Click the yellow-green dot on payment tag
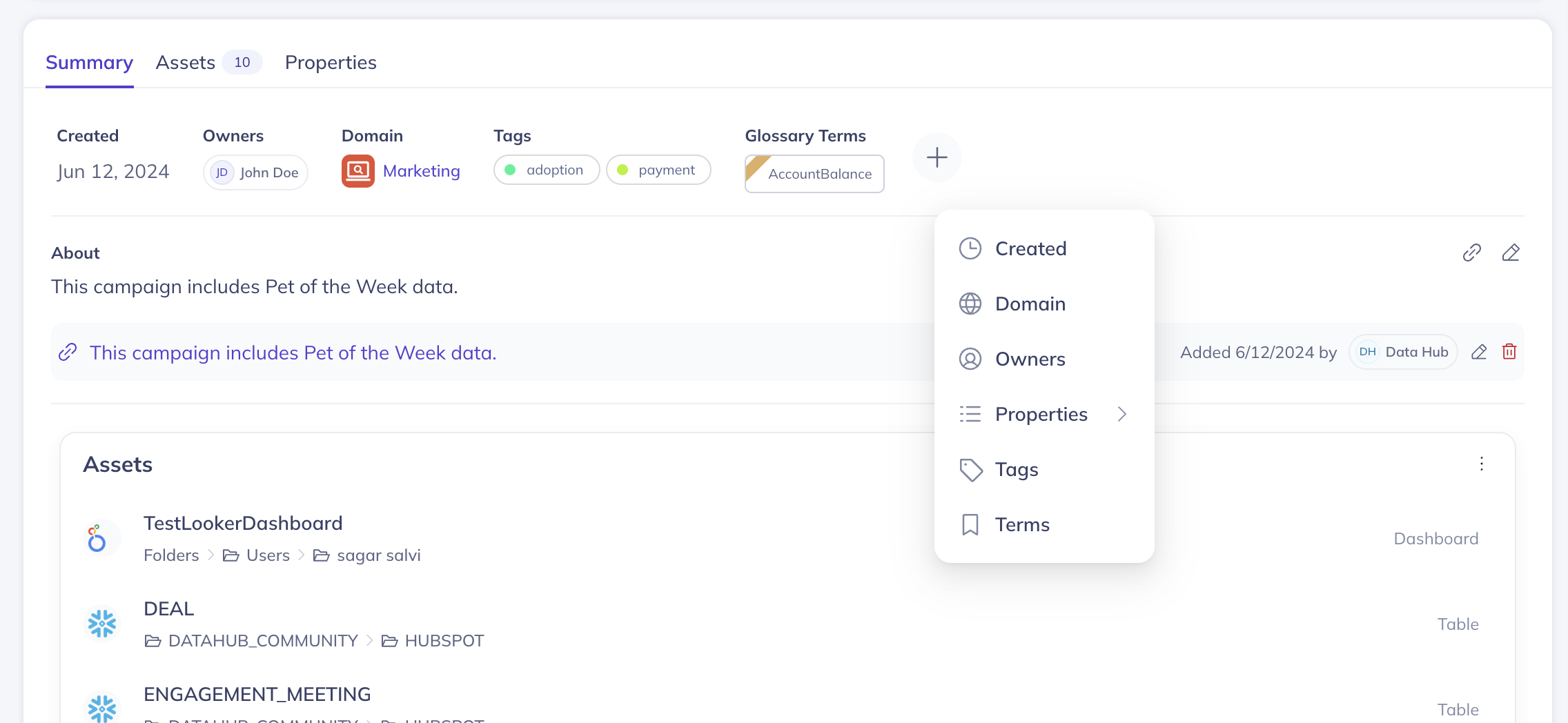 coord(623,170)
